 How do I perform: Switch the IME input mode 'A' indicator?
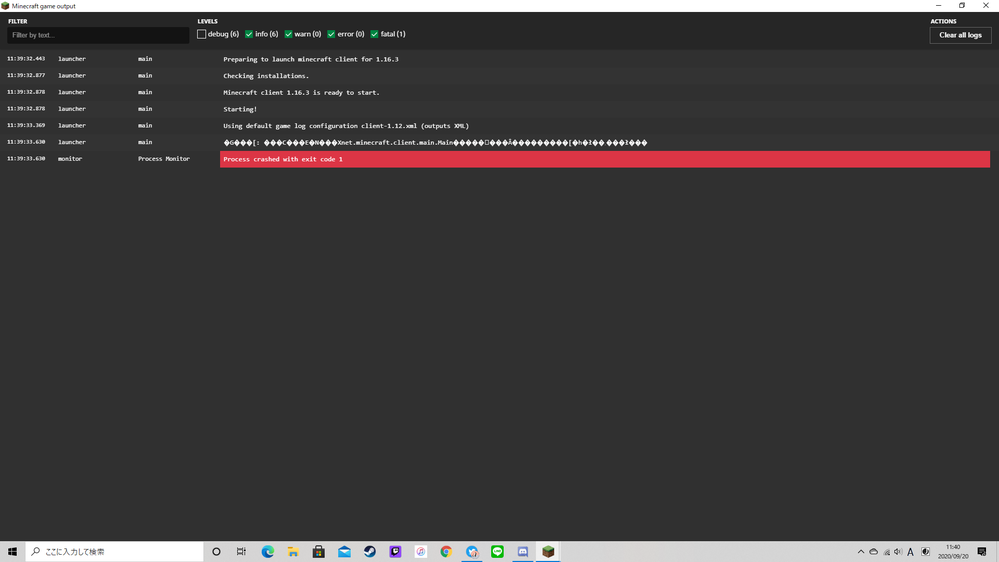click(910, 552)
